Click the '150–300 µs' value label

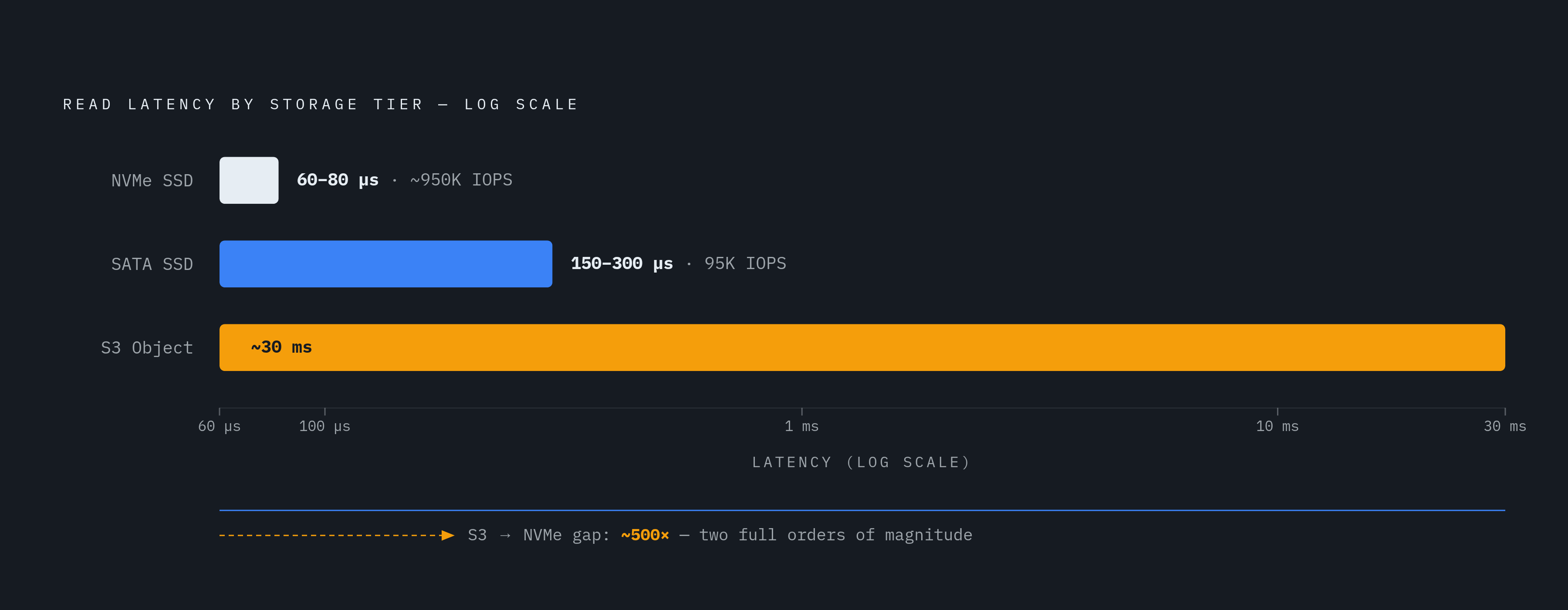[622, 263]
